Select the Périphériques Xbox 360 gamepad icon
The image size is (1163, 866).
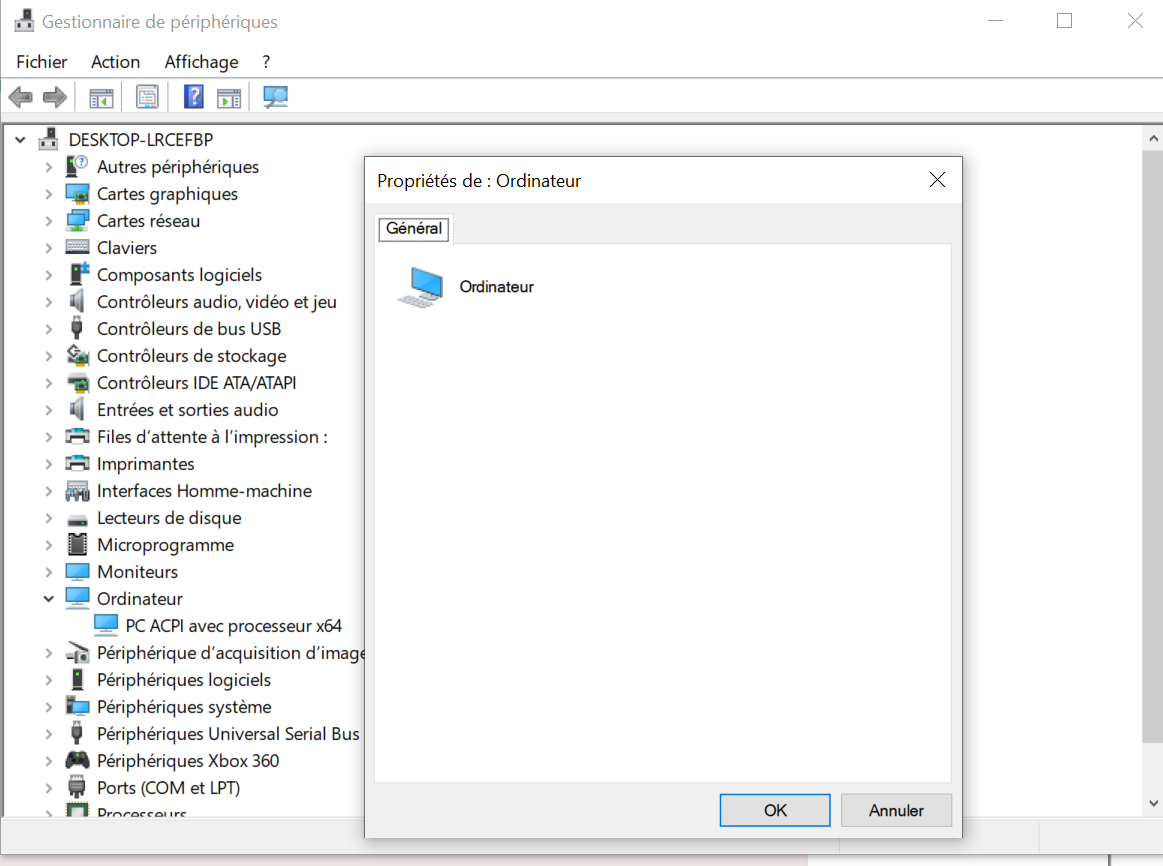click(x=77, y=761)
